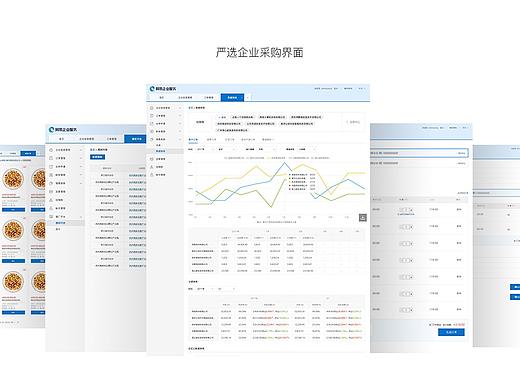Click the topmost menu icon in center window sidebar
Image resolution: width=520 pixels, height=390 pixels.
click(x=151, y=108)
